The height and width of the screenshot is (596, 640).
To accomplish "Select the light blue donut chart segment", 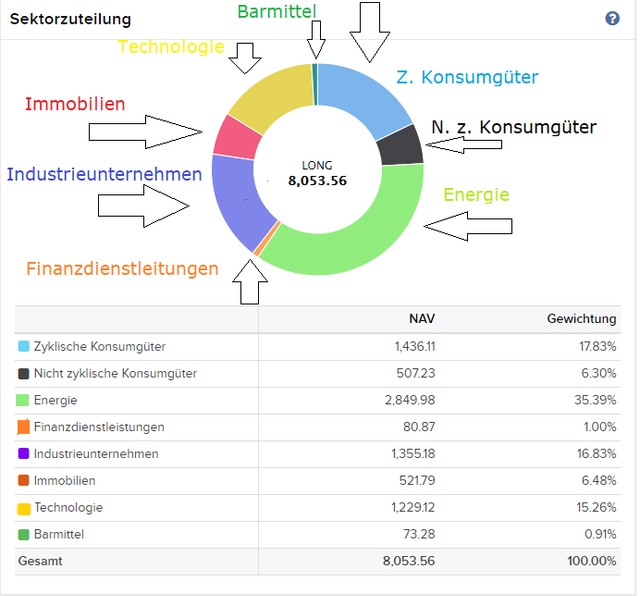I will pyautogui.click(x=363, y=99).
